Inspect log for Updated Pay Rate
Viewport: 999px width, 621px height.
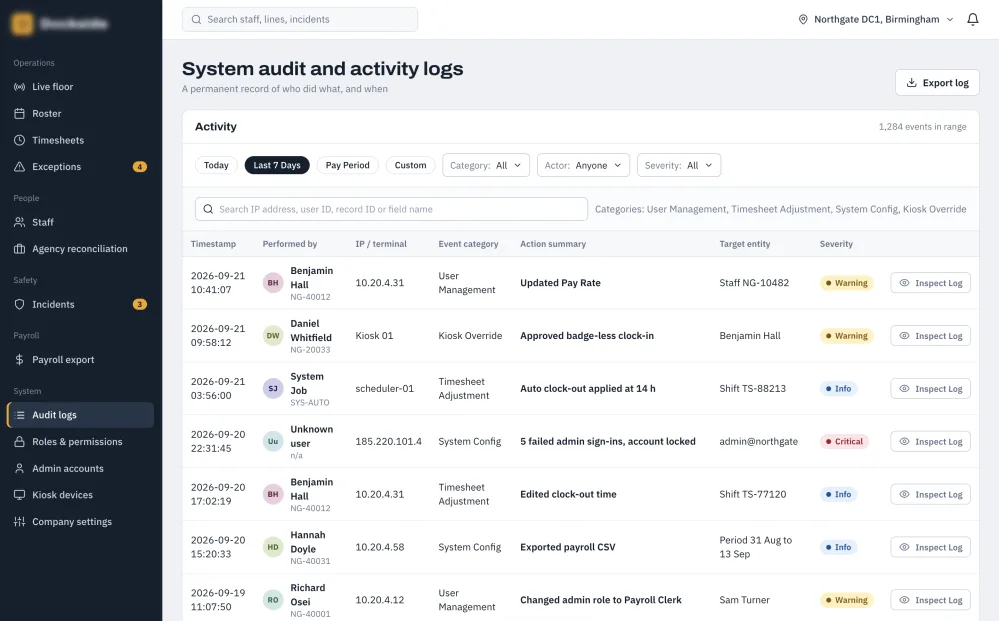pyautogui.click(x=930, y=283)
